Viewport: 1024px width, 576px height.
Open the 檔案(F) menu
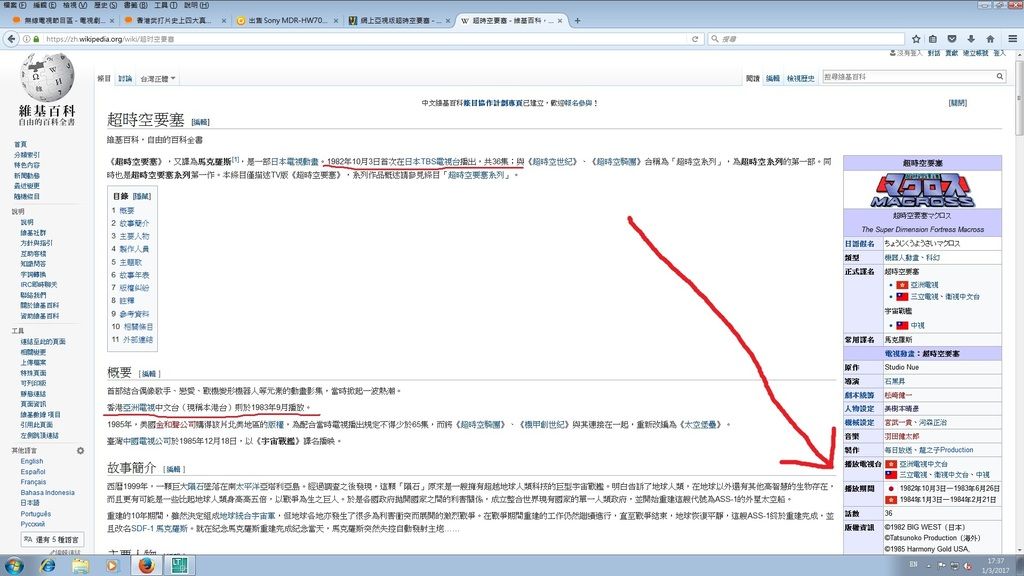pos(14,5)
